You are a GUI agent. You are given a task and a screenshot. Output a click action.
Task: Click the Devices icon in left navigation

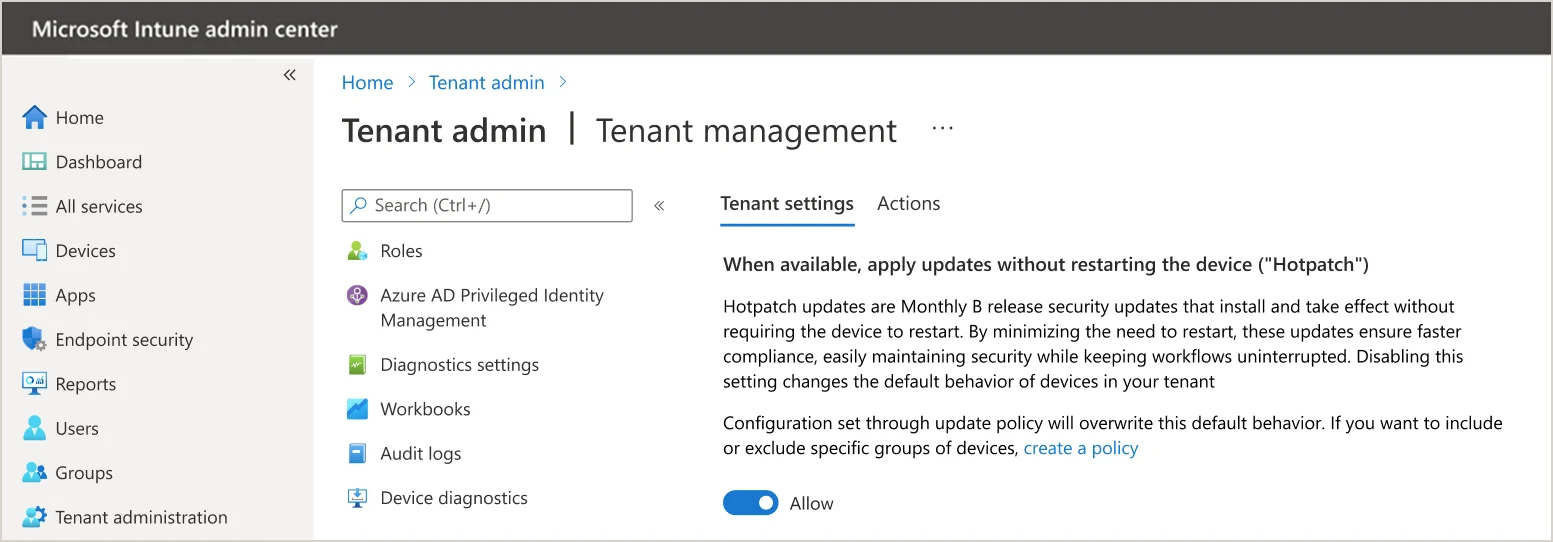34,251
